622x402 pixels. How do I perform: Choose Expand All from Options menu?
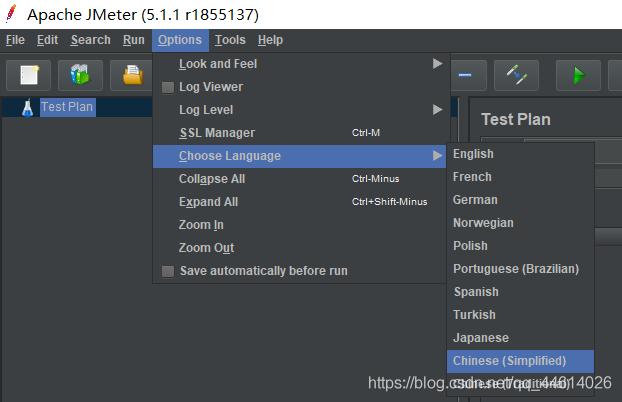click(299, 202)
